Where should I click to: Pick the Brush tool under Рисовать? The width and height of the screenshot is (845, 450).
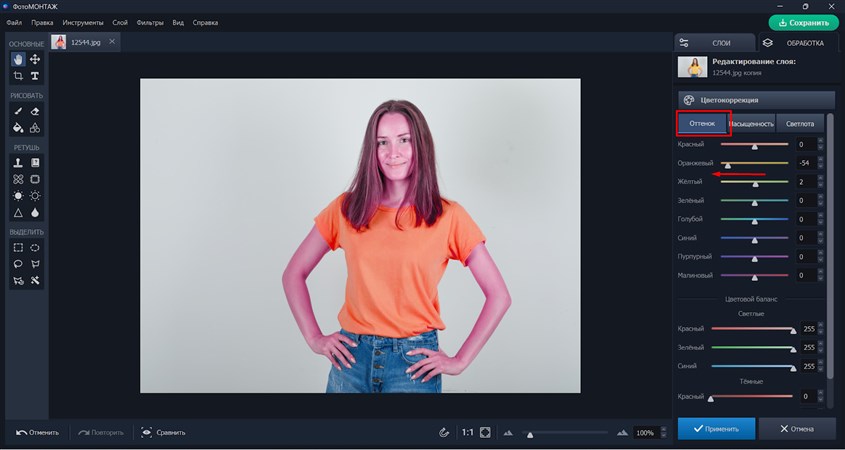[18, 112]
